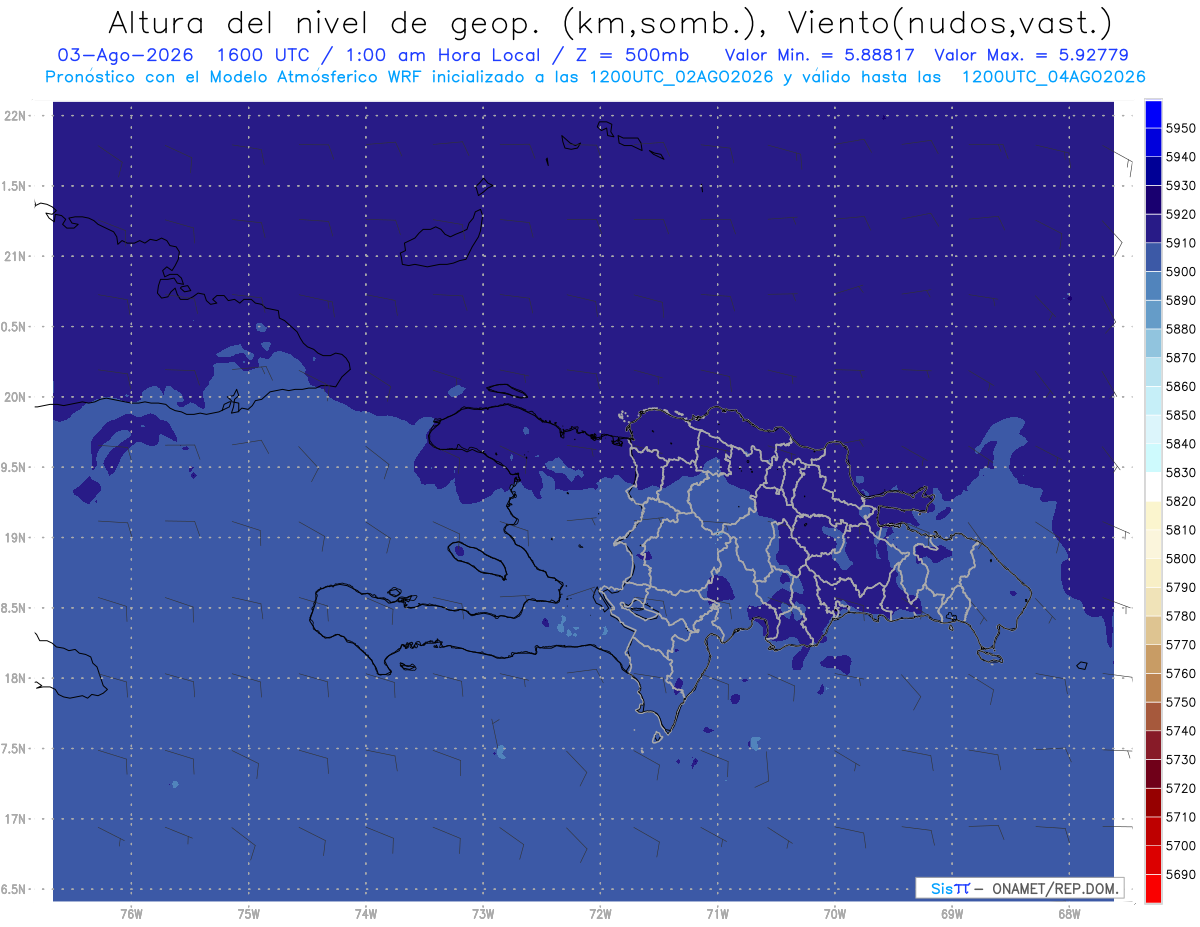Click the 5950 colorbar label

click(x=1180, y=128)
